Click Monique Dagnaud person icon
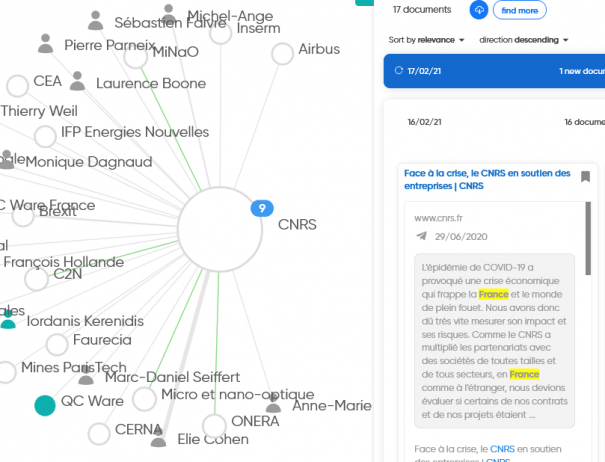This screenshot has height=462, width=605. [7, 159]
